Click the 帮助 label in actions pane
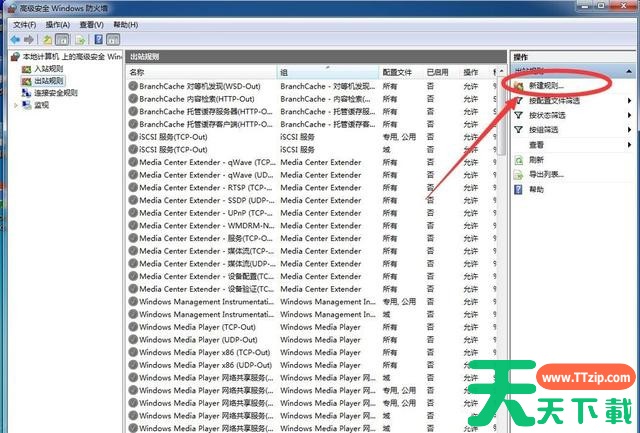The image size is (640, 433). pos(536,189)
